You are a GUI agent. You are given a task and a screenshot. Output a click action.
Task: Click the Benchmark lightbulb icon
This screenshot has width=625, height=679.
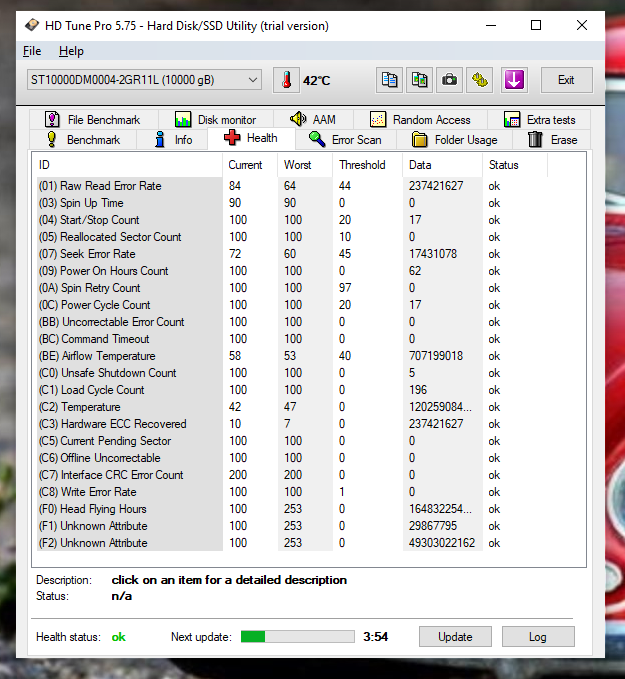(52, 139)
